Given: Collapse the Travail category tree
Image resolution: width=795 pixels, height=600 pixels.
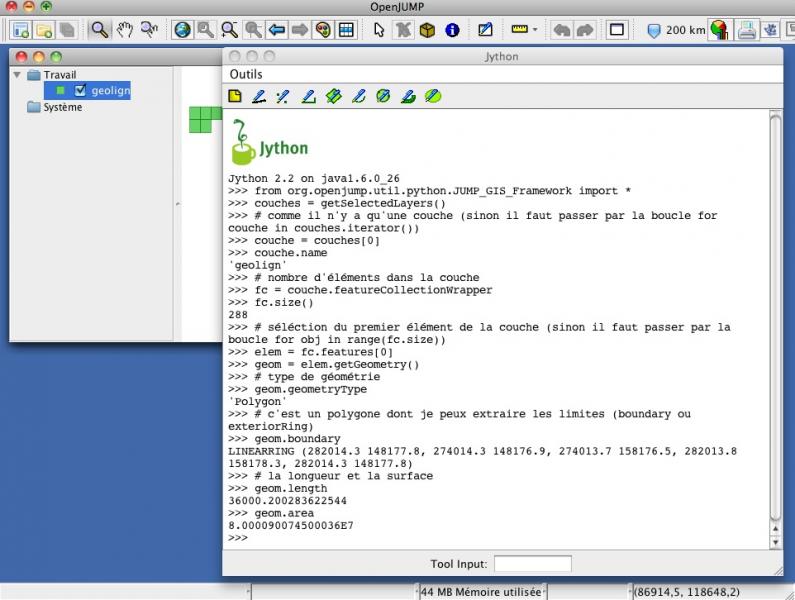Looking at the screenshot, I should tap(17, 75).
